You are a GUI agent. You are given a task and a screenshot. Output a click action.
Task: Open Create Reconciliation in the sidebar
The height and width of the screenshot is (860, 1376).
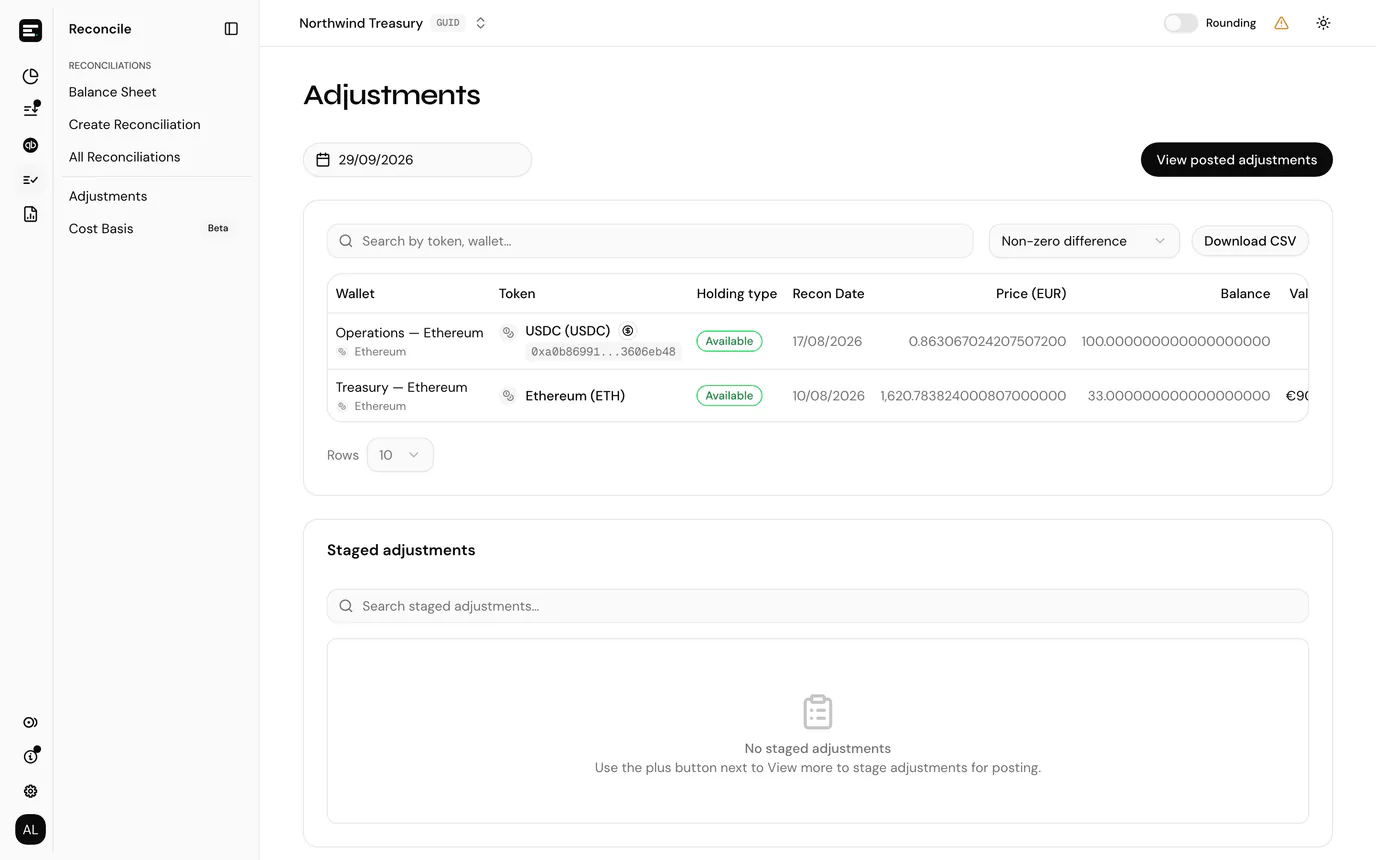coord(135,125)
